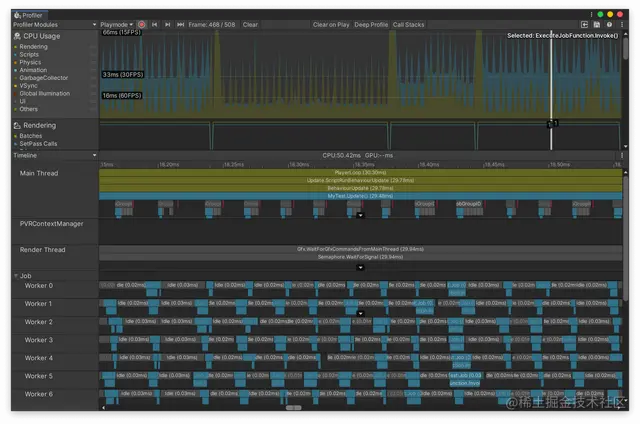Click the charts area vertical scrollbar
The width and height of the screenshot is (640, 424).
click(625, 48)
